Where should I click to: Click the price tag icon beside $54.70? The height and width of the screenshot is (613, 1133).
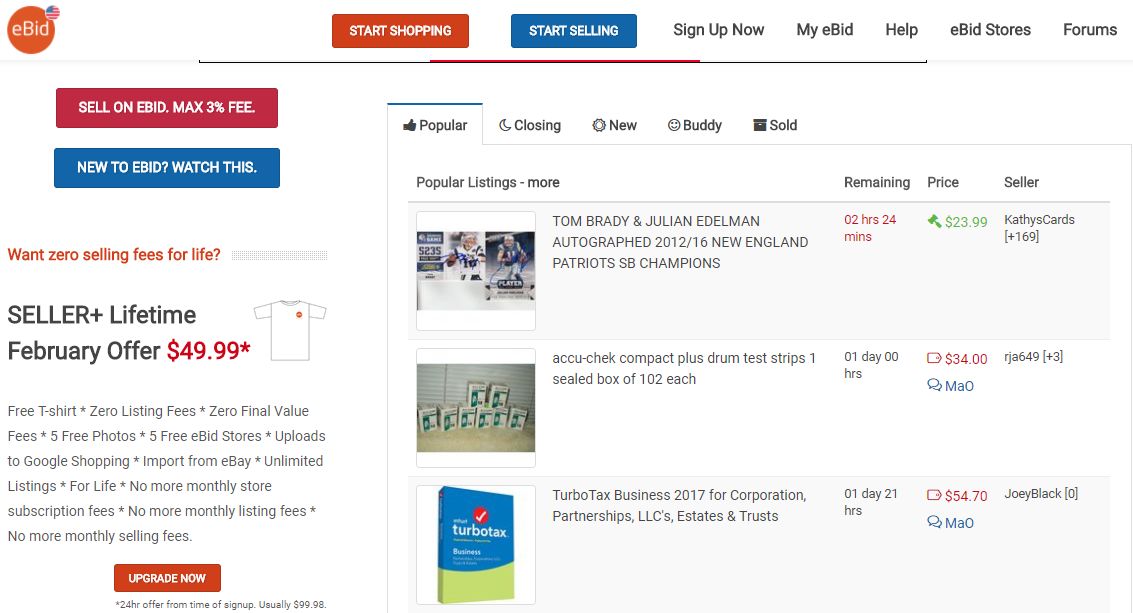(x=934, y=495)
